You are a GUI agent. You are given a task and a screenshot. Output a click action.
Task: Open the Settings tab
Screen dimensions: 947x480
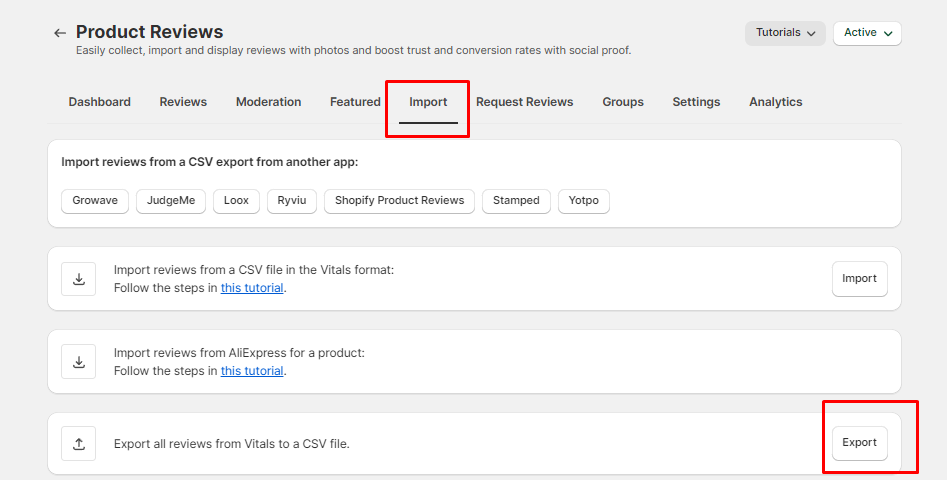[696, 102]
